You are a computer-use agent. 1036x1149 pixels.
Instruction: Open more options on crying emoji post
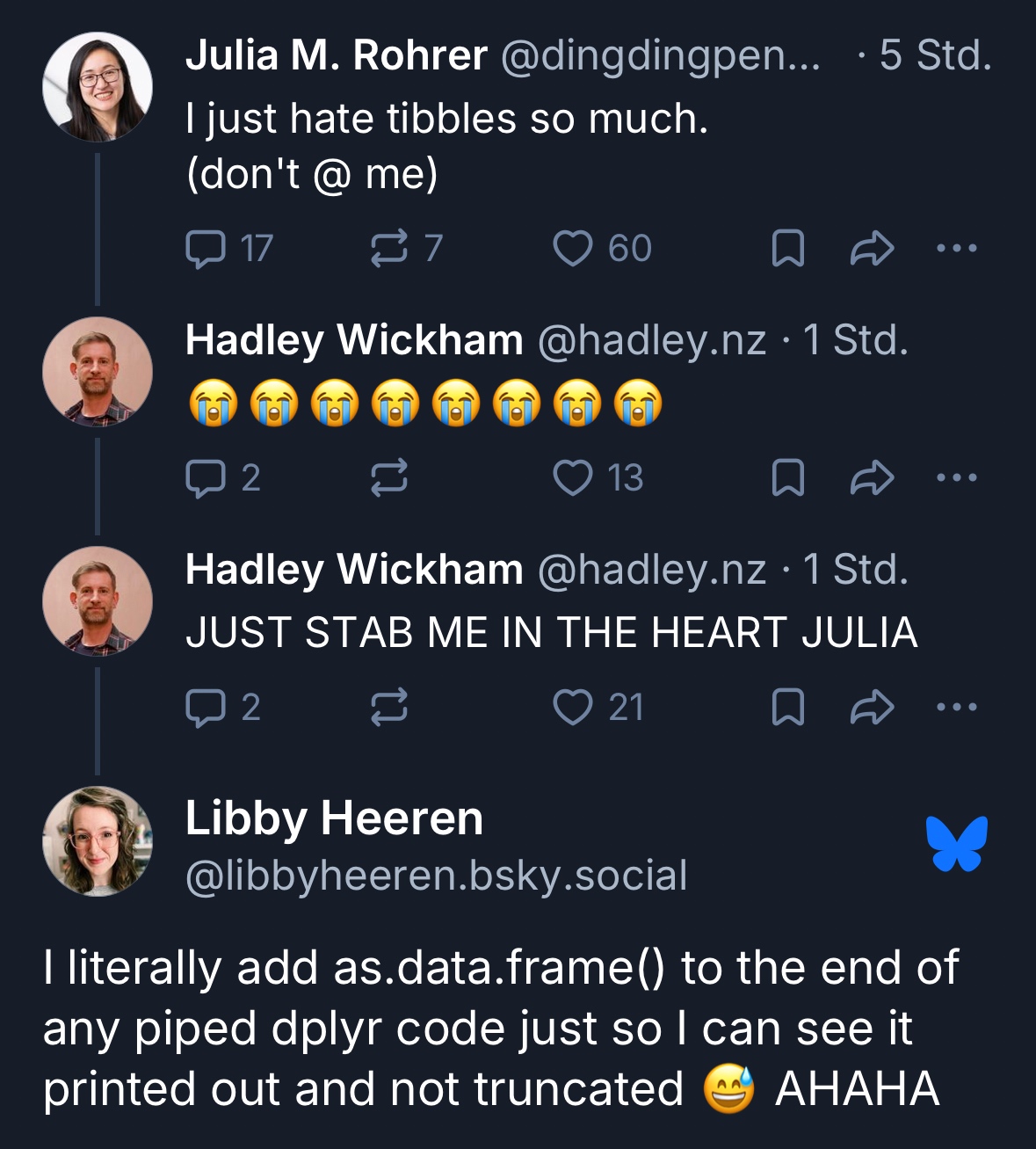[956, 478]
